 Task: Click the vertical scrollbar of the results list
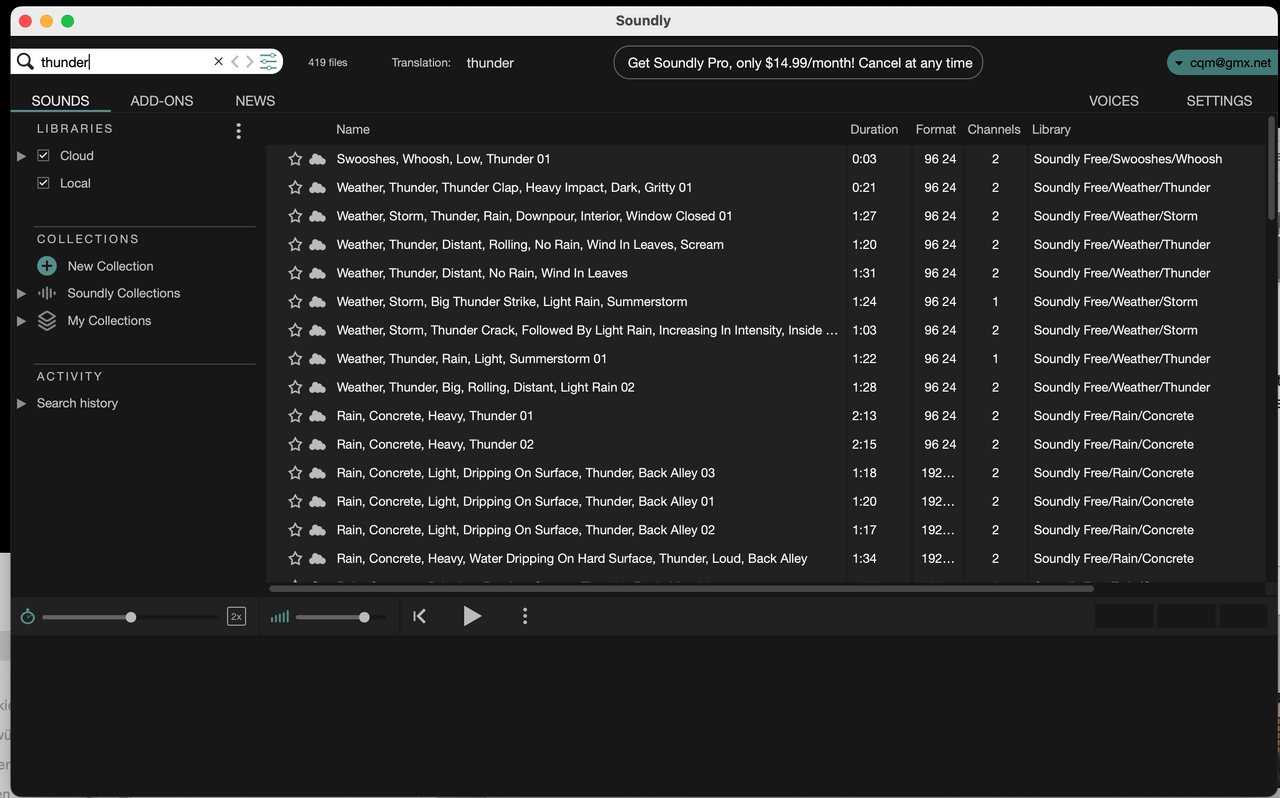1271,167
